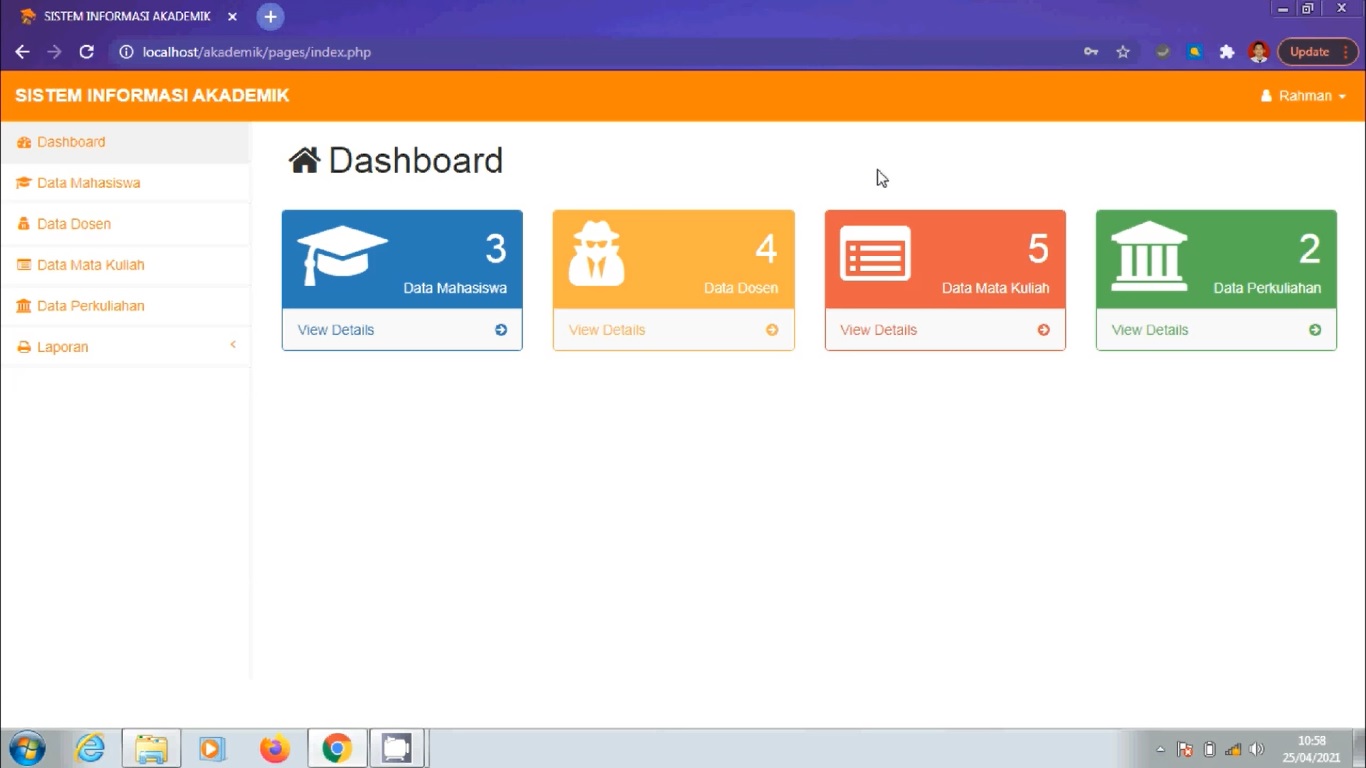
Task: Click the browser address bar URL
Action: click(257, 52)
